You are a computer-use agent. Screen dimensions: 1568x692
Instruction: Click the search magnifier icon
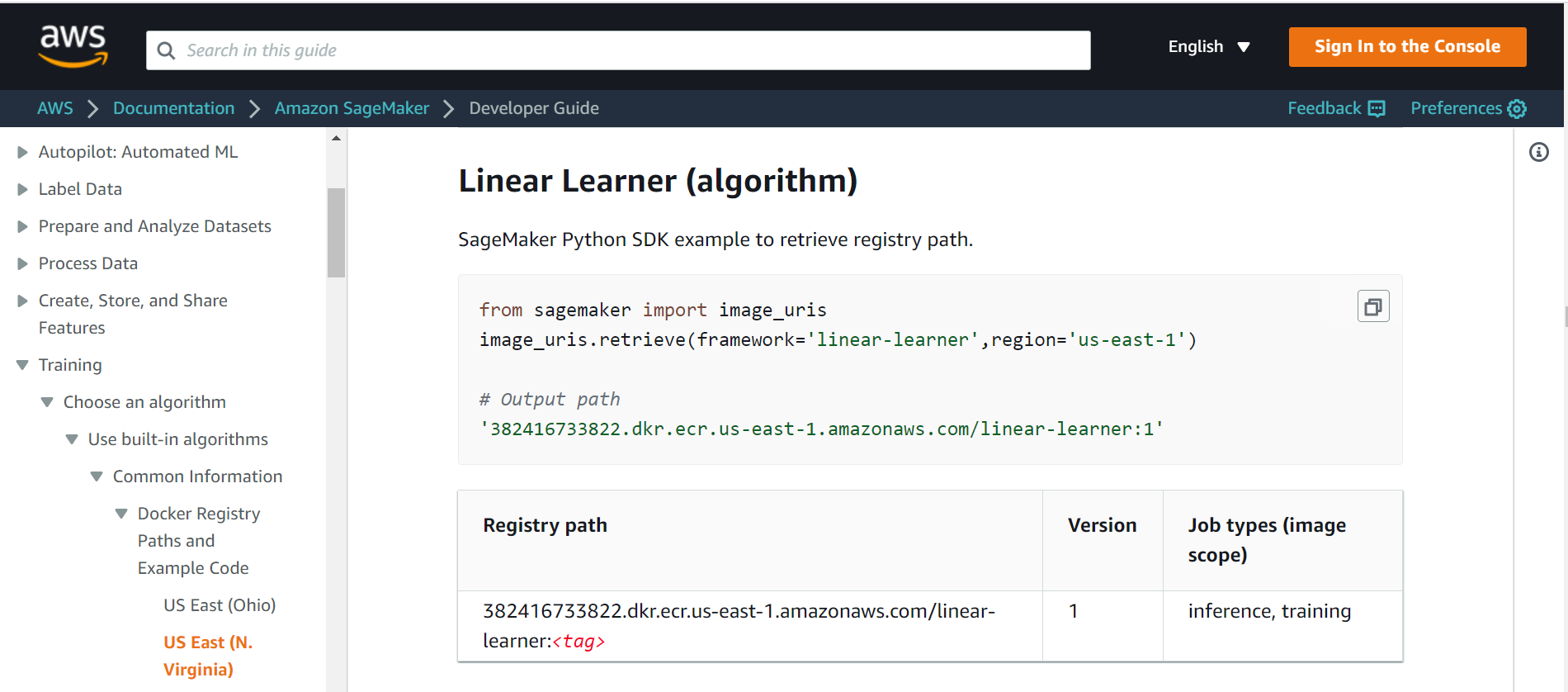point(166,50)
